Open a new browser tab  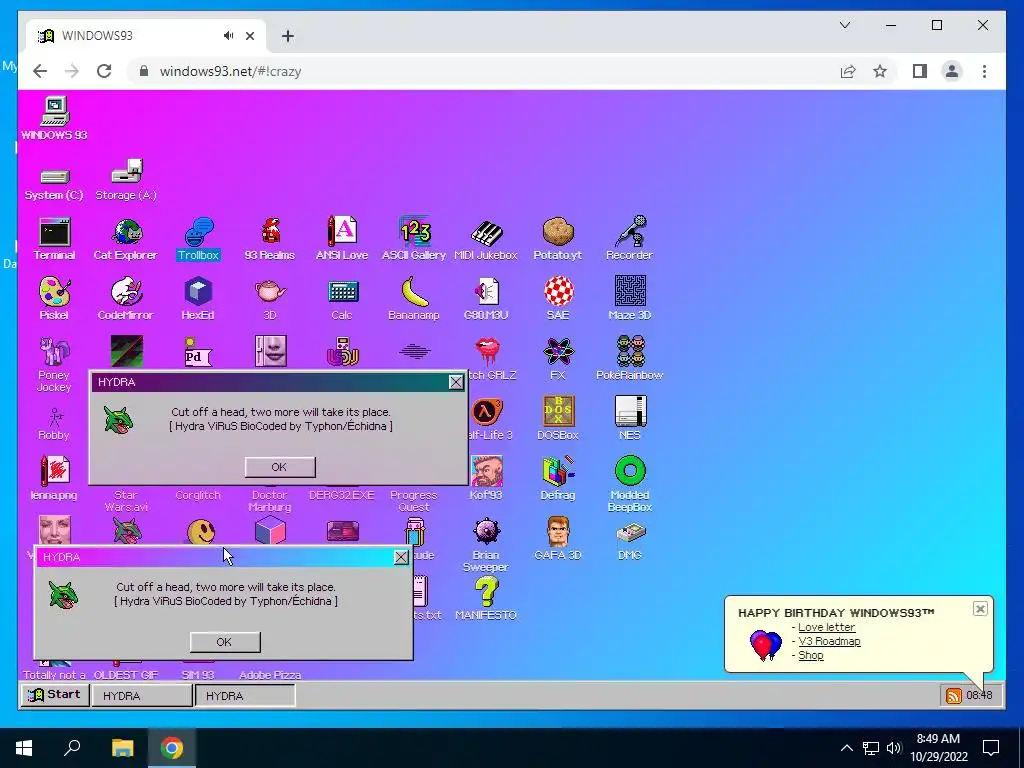click(x=287, y=36)
